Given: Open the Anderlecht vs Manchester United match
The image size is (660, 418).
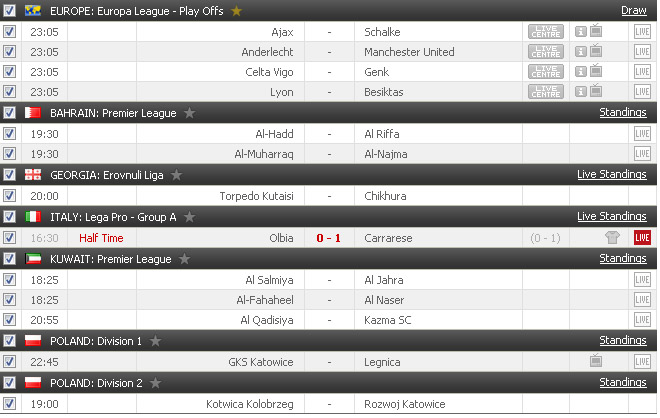Looking at the screenshot, I should tap(328, 52).
